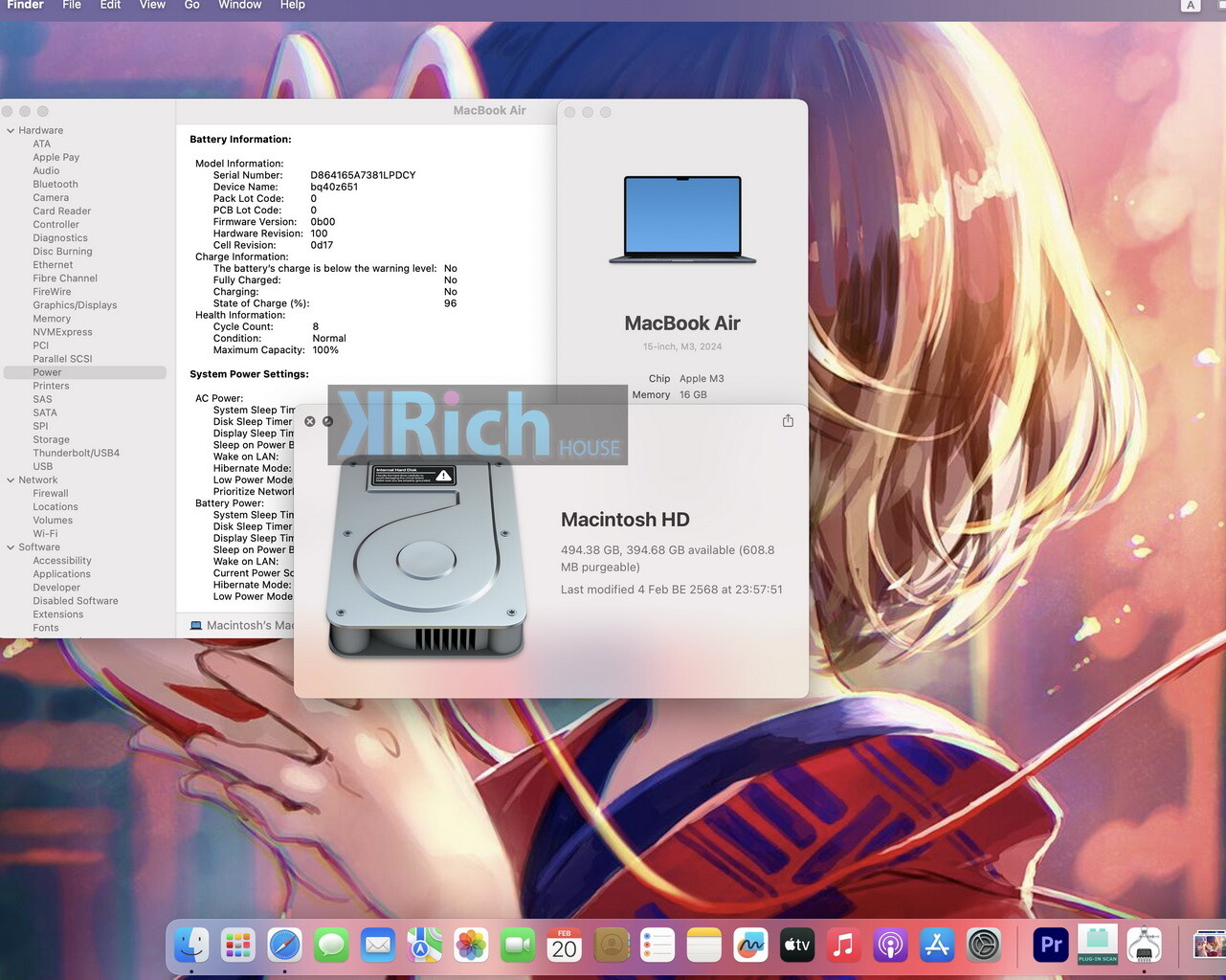The height and width of the screenshot is (980, 1226).
Task: Select Ethernet in the Hardware list
Action: coord(53,265)
